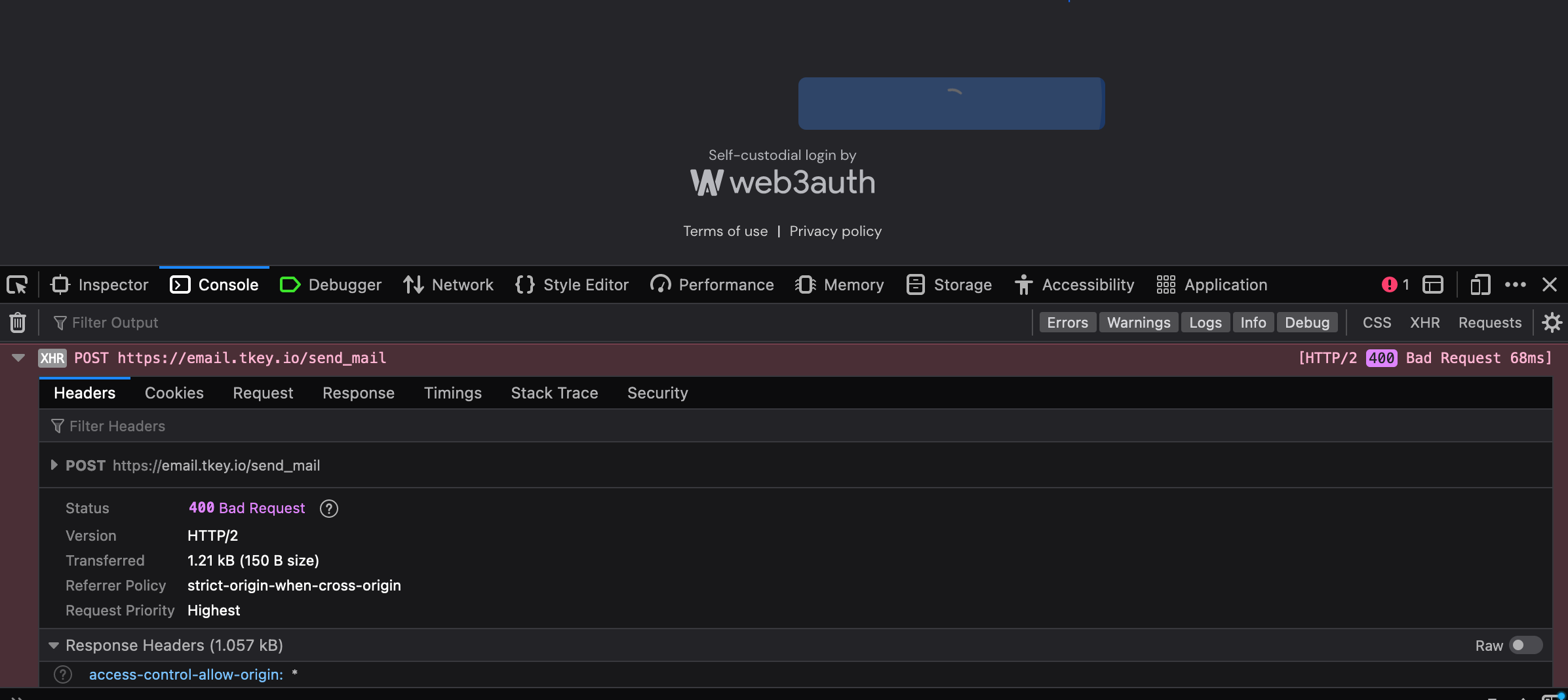Enable the Warnings log filter
Screen dimensions: 1568x700
(1138, 322)
